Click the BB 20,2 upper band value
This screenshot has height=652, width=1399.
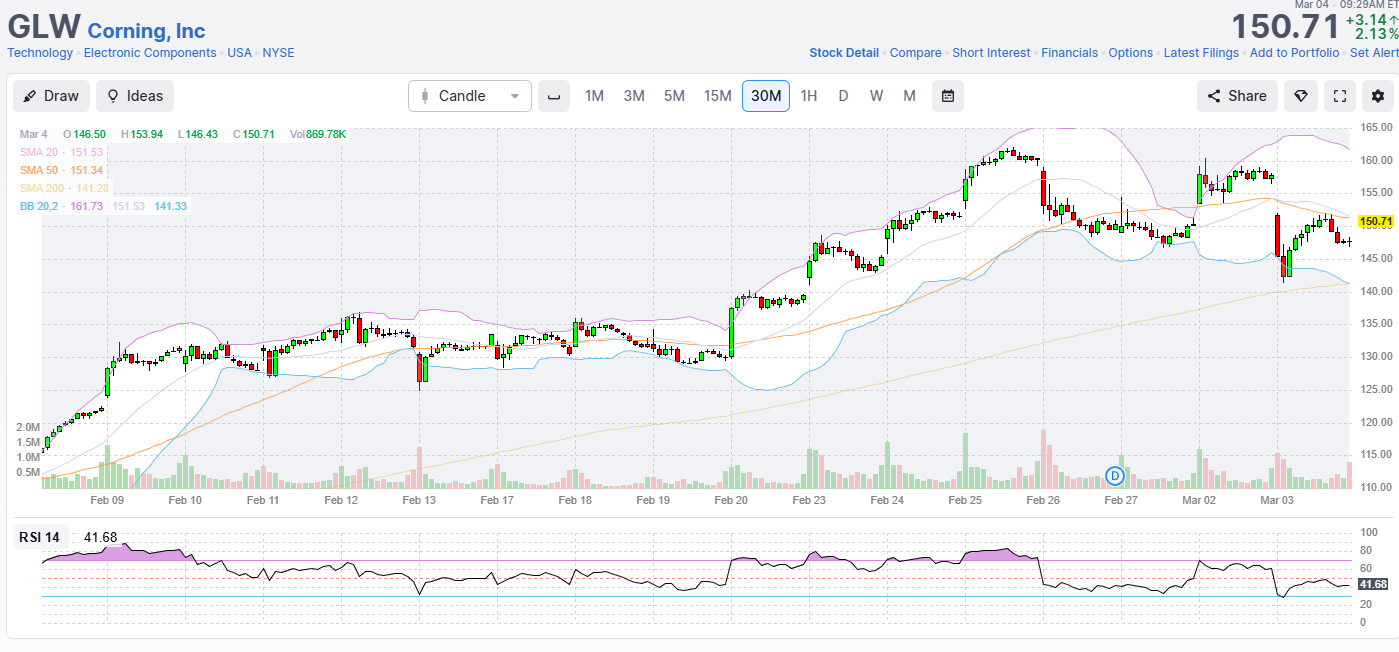click(88, 206)
